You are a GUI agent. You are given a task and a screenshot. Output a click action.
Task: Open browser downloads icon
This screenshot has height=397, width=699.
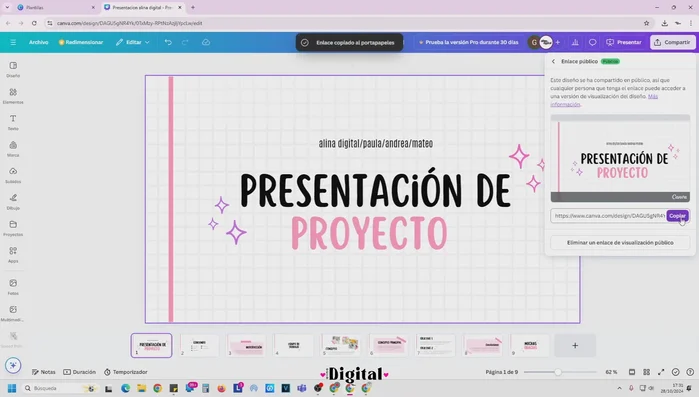664,23
